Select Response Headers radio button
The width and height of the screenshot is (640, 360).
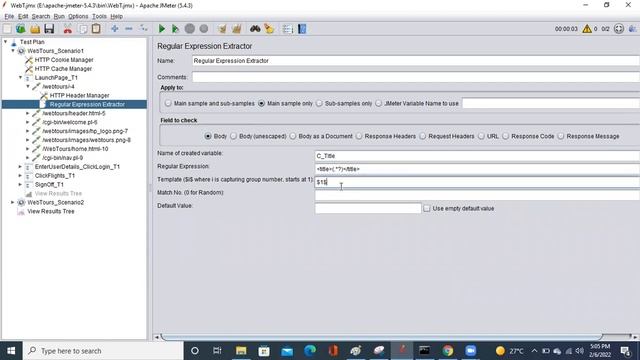point(359,136)
